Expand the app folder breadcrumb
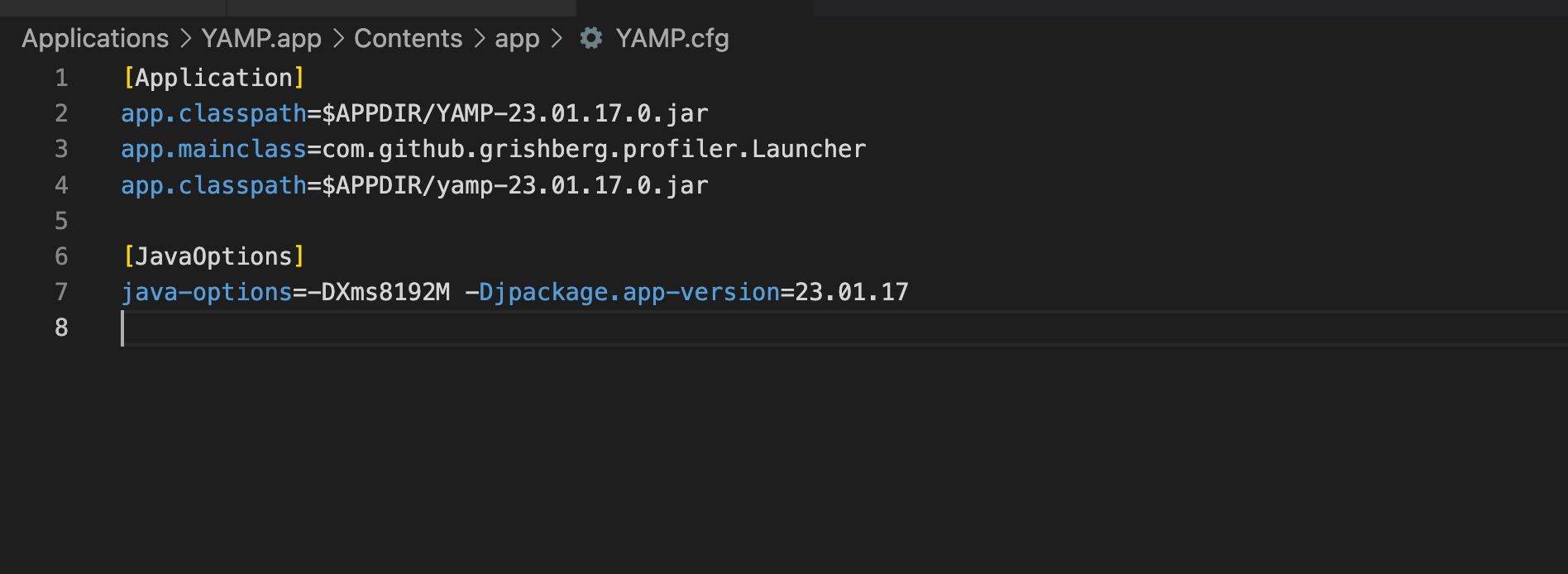The width and height of the screenshot is (1568, 574). 517,38
